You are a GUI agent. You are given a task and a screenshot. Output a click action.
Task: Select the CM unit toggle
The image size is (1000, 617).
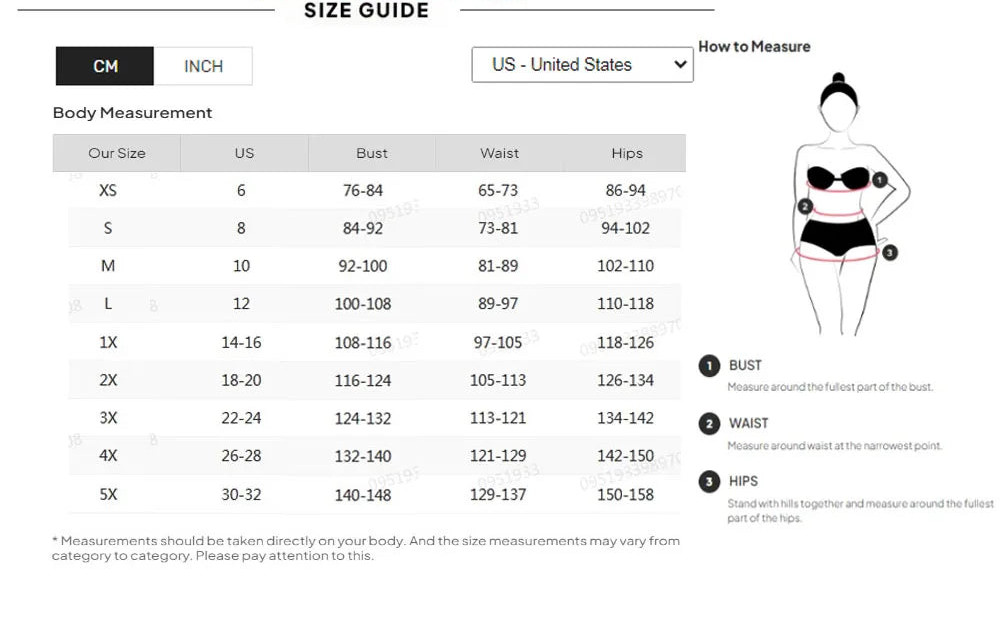105,66
